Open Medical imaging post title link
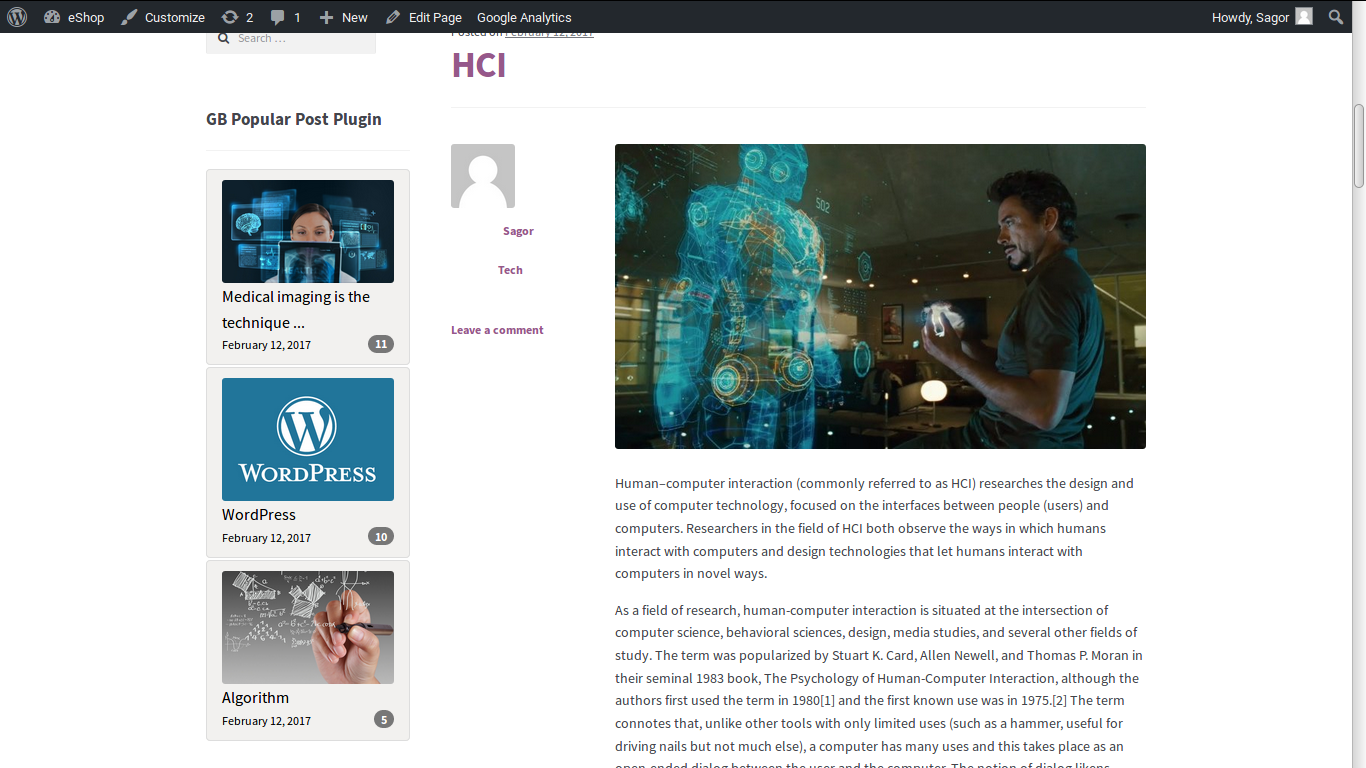 click(x=296, y=310)
